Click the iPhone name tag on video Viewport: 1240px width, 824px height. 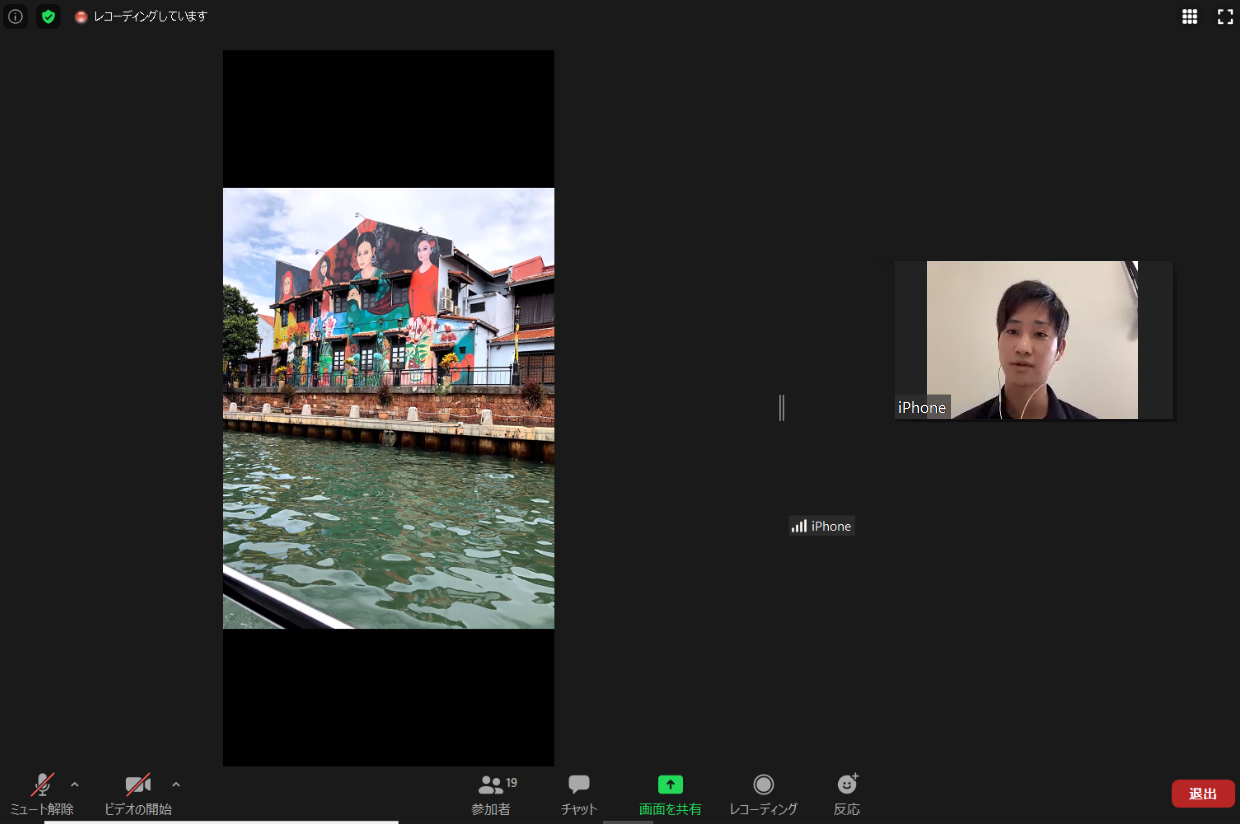click(922, 407)
